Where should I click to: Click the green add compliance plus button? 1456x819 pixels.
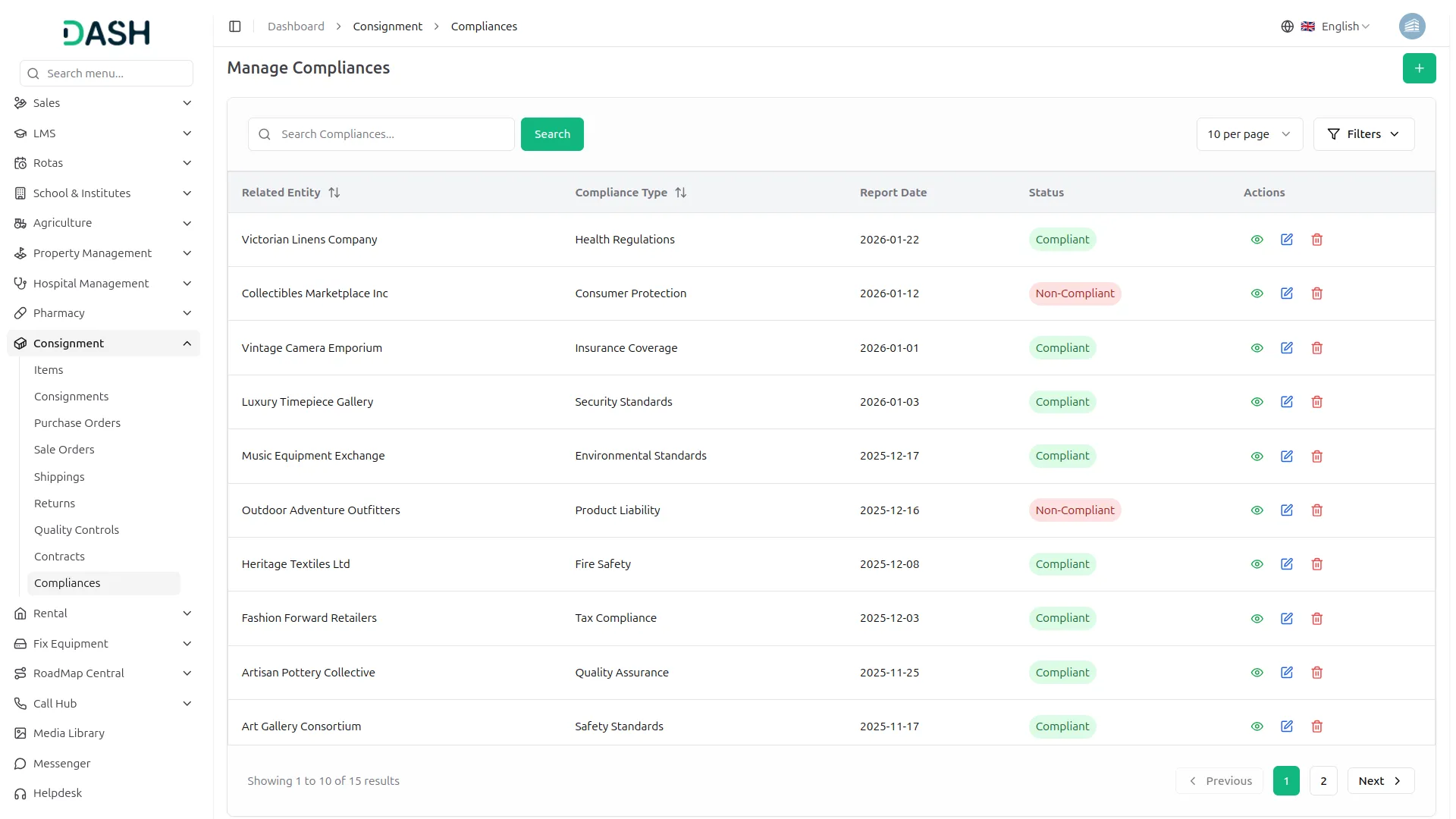tap(1419, 68)
